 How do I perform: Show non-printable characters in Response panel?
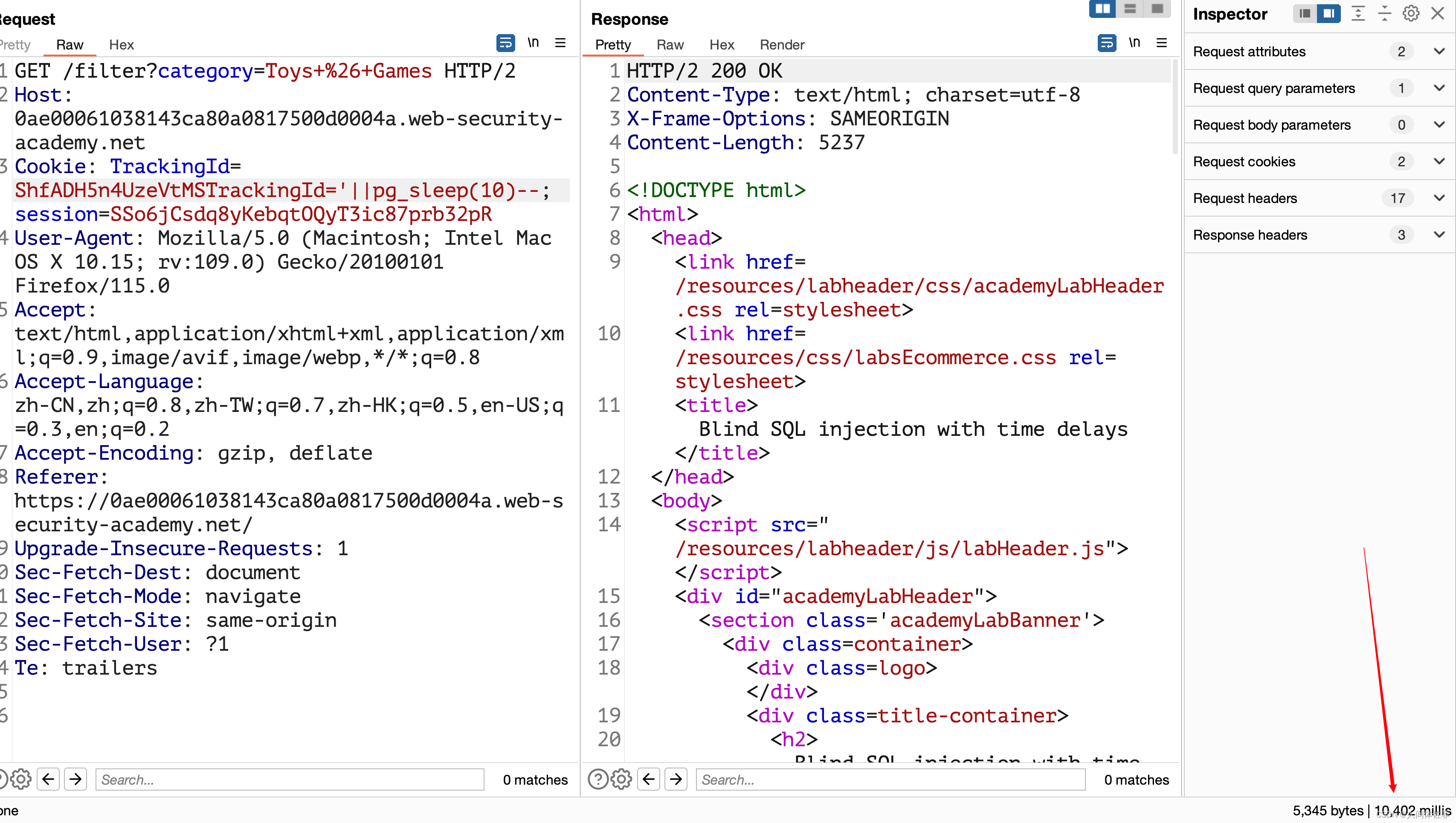click(1134, 43)
